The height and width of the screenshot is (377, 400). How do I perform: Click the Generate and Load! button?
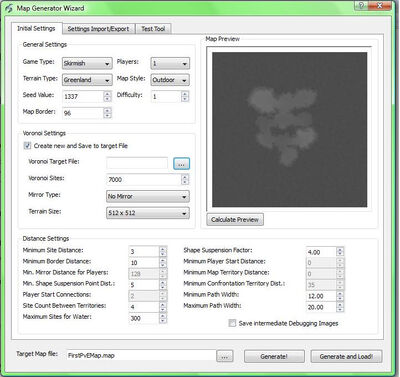(346, 356)
